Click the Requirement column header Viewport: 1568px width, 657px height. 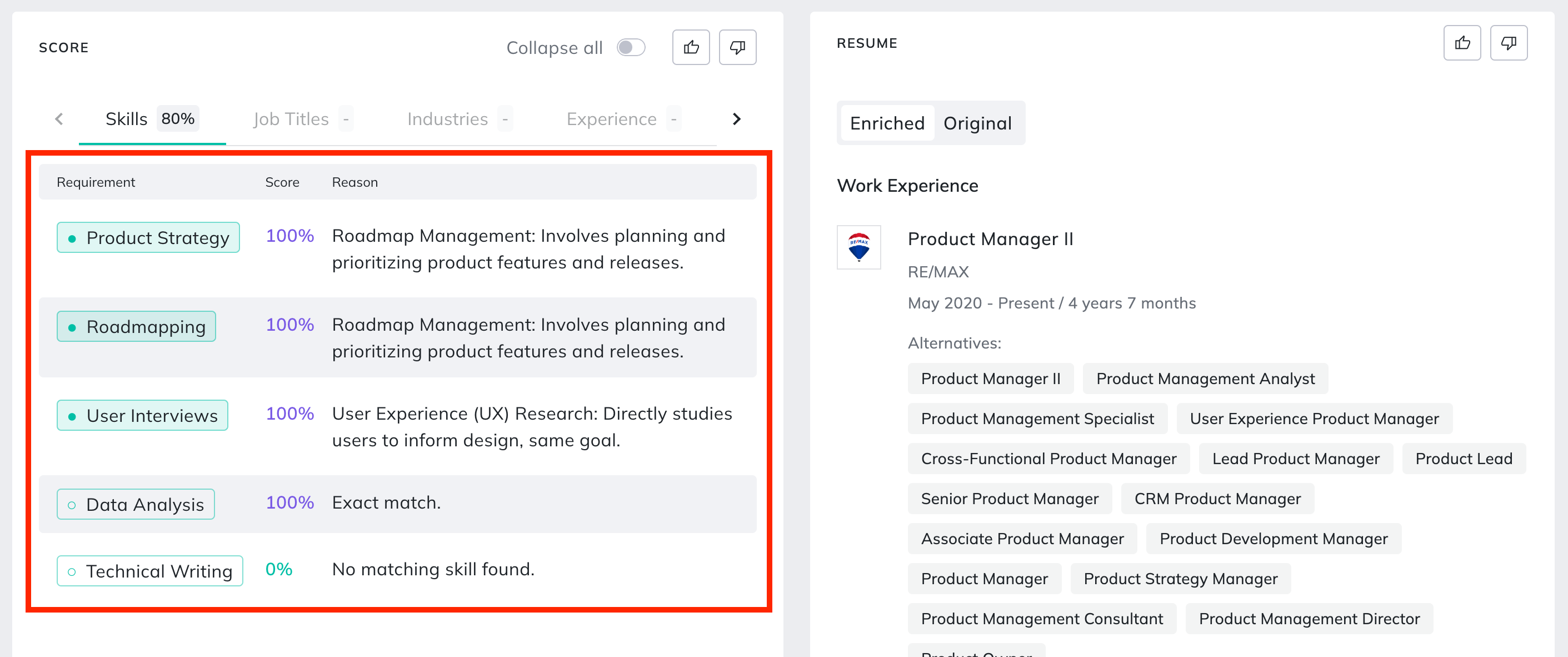coord(96,182)
